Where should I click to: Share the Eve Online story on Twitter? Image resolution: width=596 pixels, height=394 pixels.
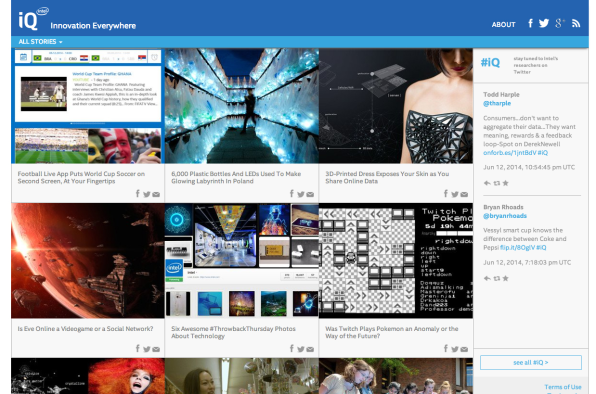147,349
